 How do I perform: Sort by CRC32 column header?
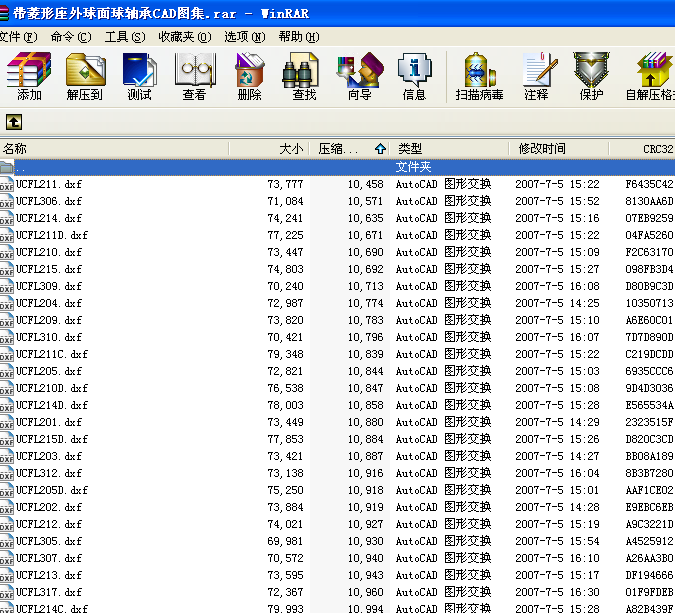point(642,149)
